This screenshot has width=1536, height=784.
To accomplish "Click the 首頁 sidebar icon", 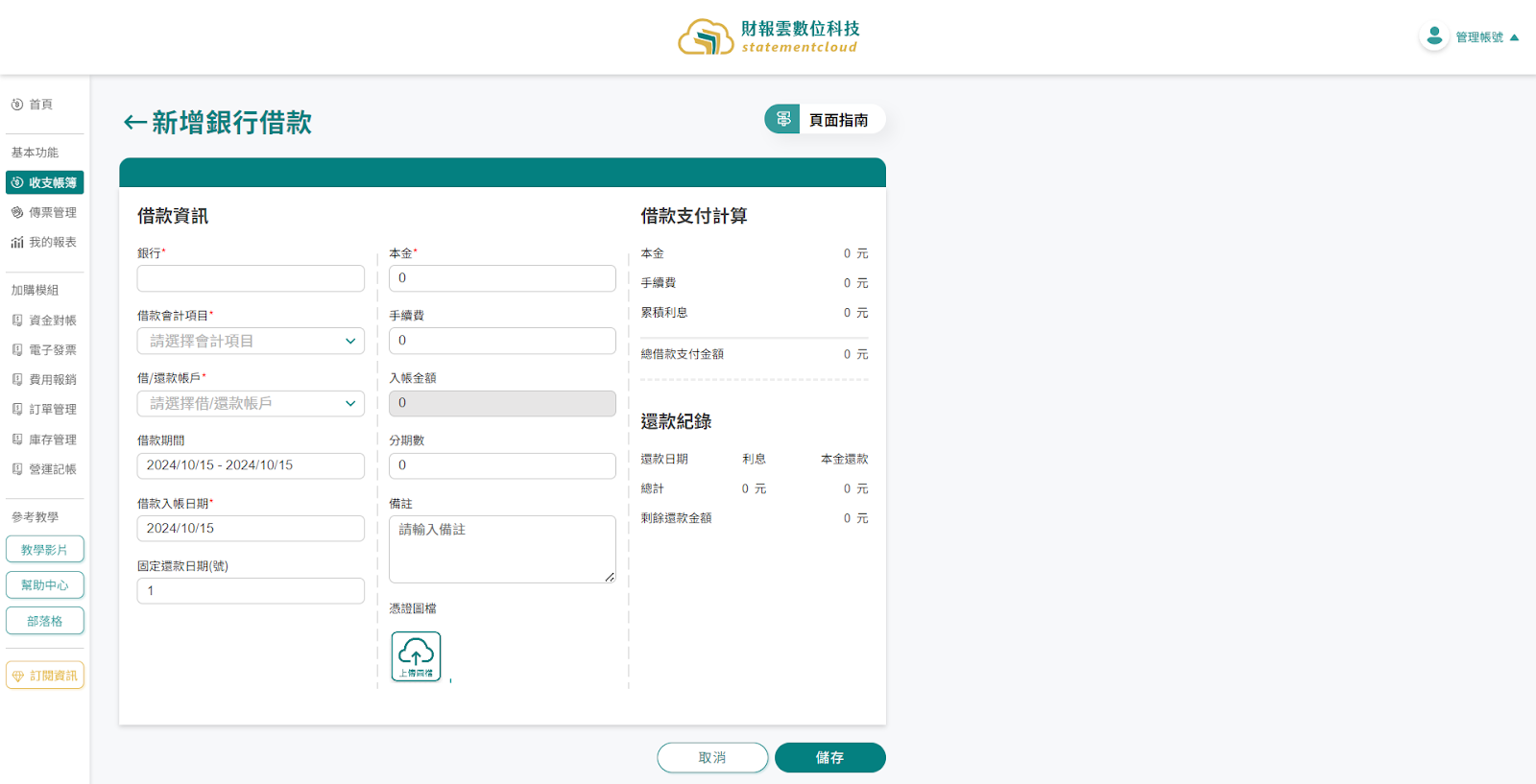I will [17, 105].
